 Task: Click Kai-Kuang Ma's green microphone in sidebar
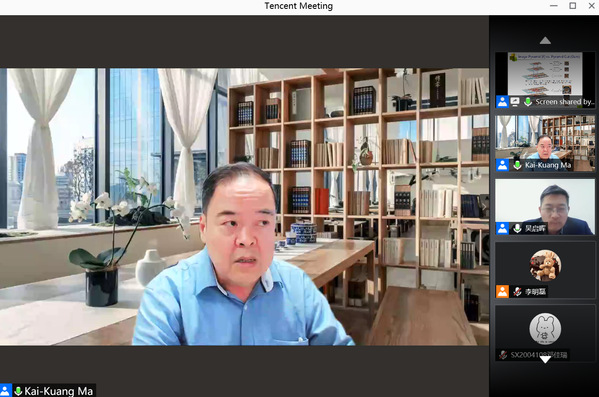coord(517,165)
